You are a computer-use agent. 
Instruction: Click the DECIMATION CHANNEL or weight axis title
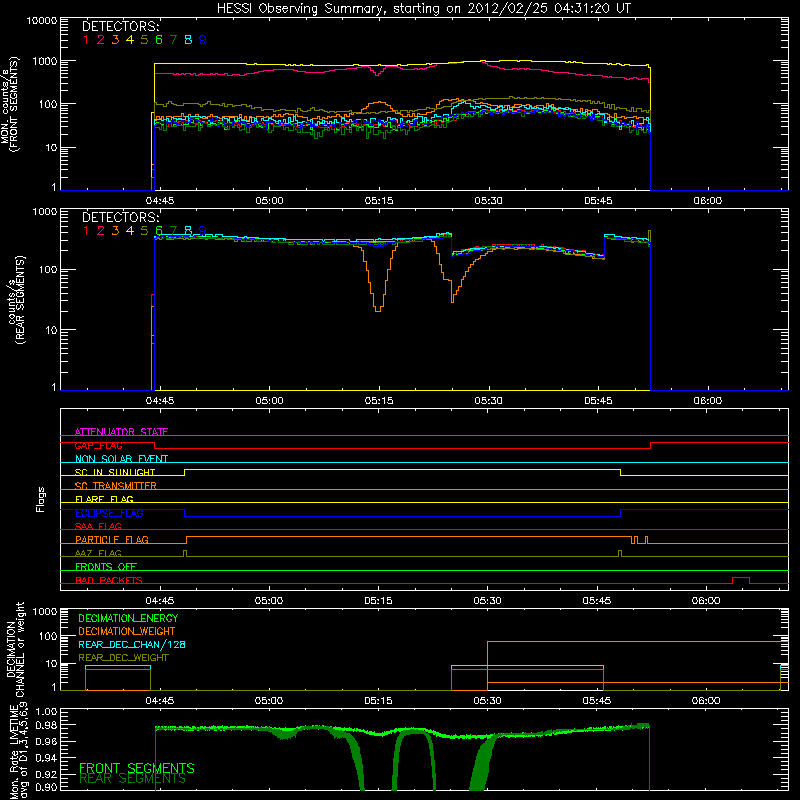pyautogui.click(x=15, y=649)
